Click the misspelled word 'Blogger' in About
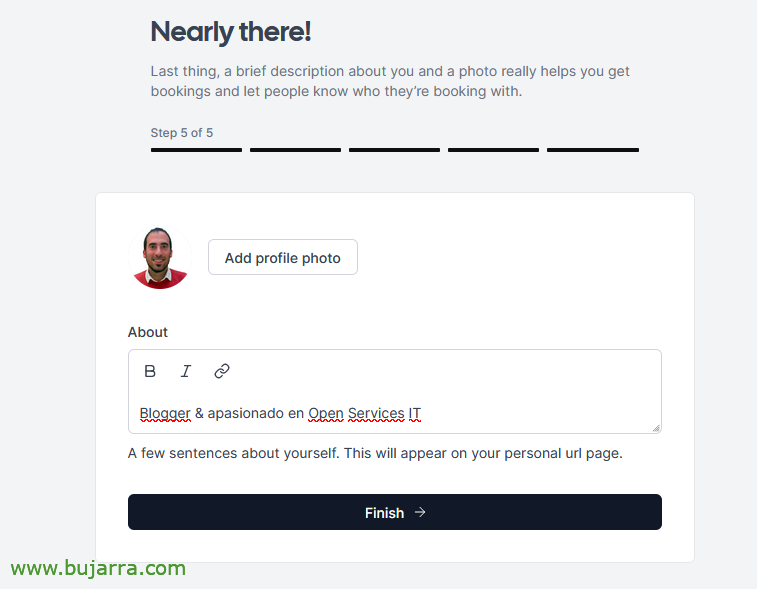757x589 pixels. (165, 414)
